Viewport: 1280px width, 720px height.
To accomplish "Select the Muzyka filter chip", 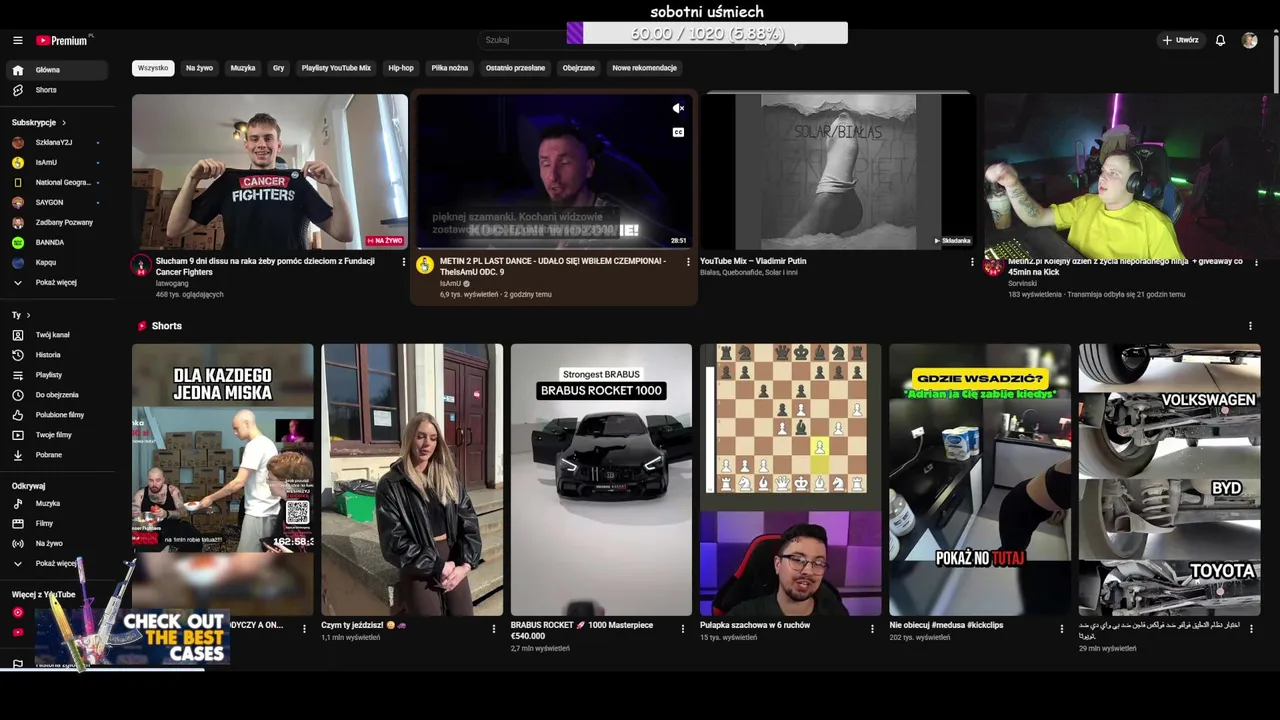I will point(243,68).
